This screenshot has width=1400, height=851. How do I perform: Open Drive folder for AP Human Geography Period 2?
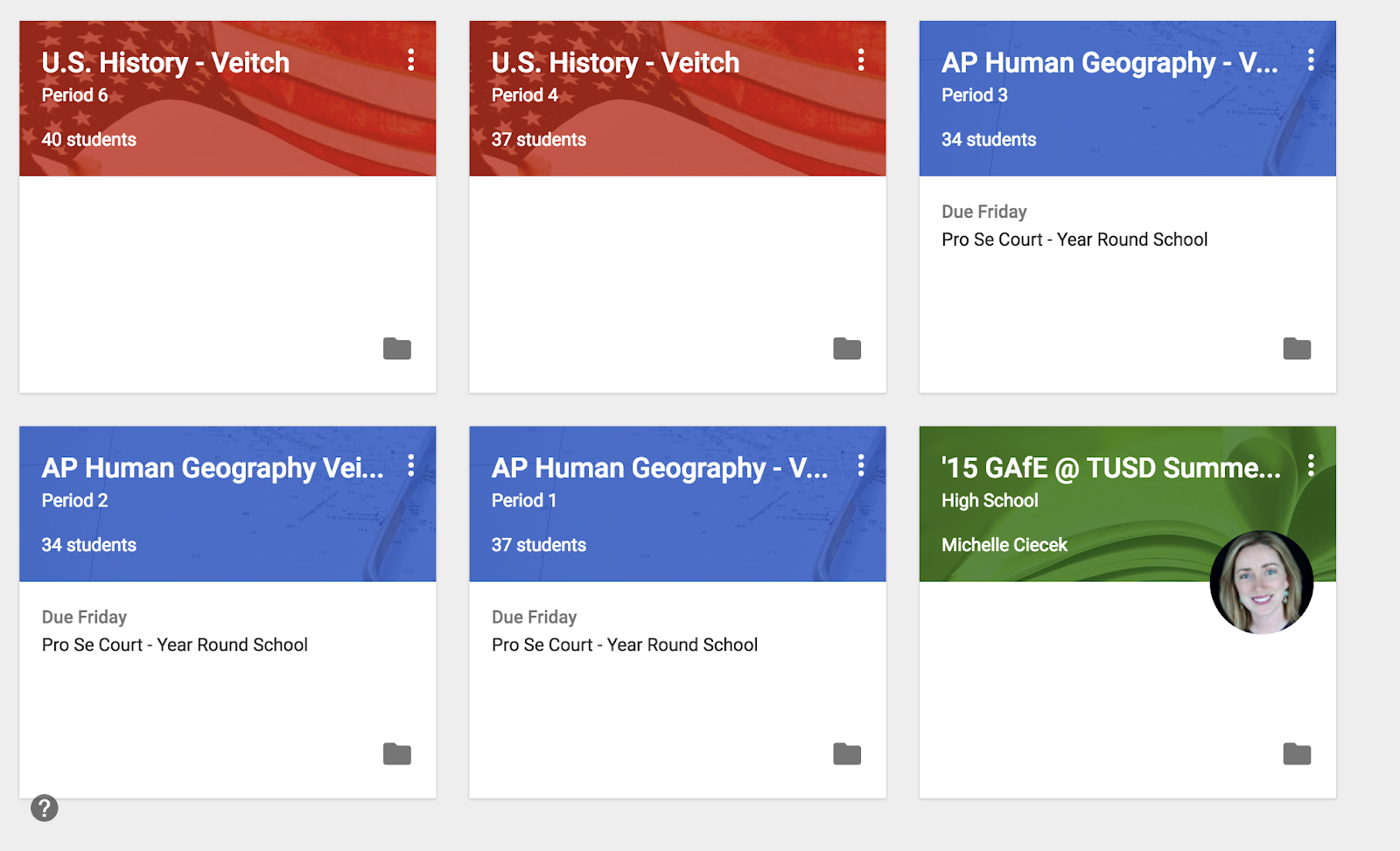(396, 754)
